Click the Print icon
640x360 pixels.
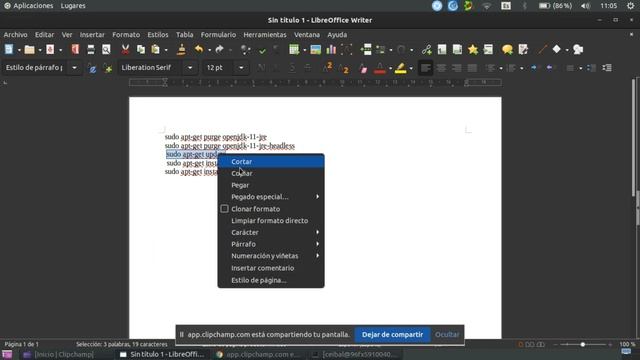91,49
